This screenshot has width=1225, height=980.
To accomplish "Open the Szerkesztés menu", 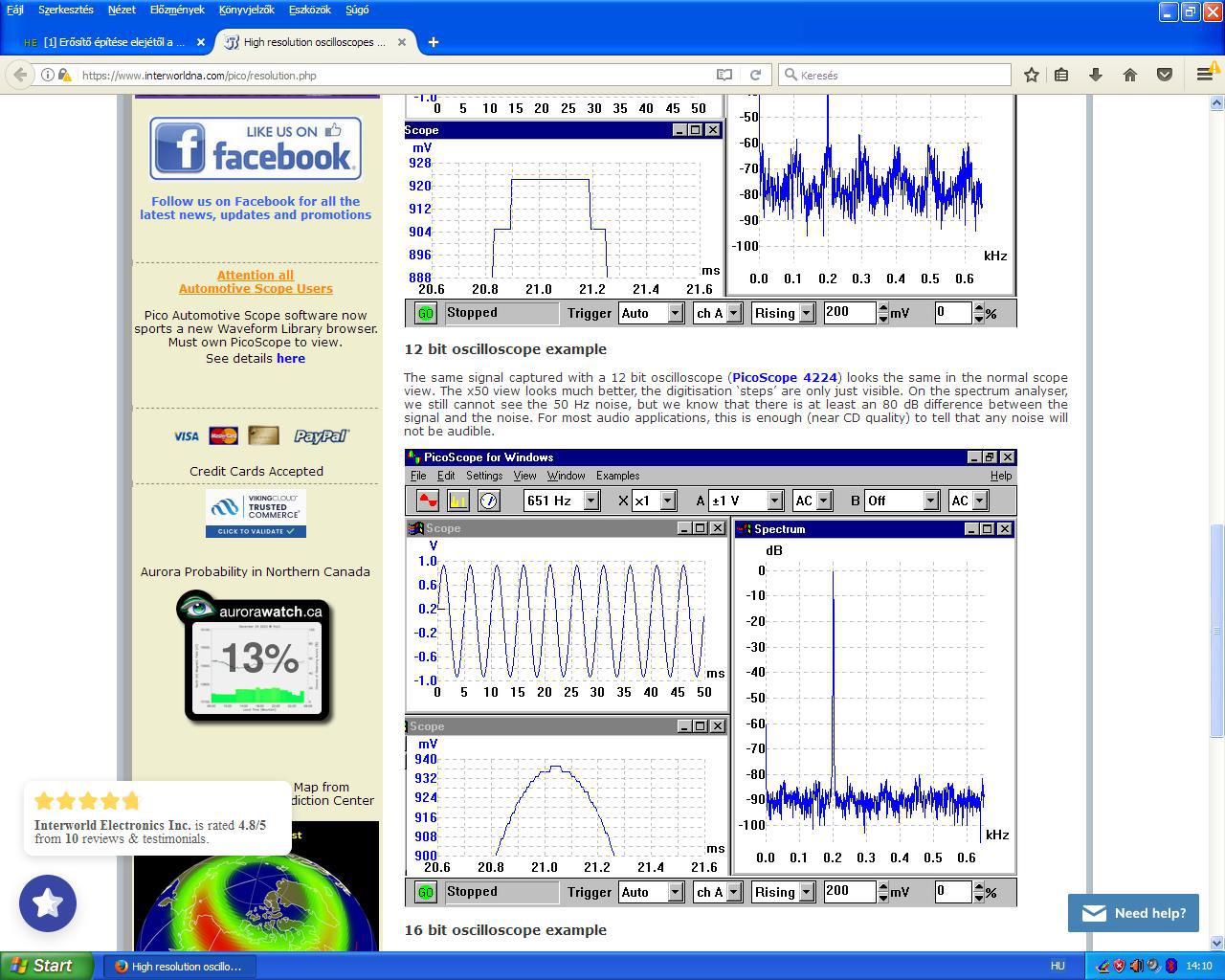I will point(66,10).
